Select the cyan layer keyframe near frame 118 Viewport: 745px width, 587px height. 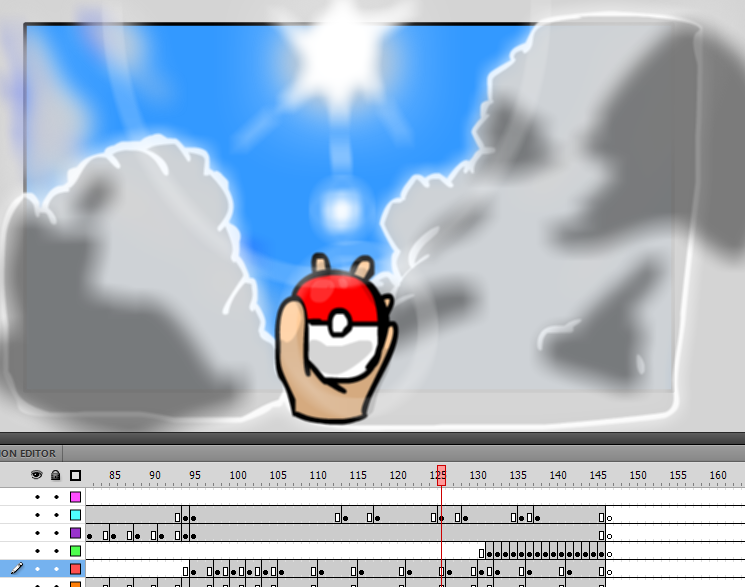[x=377, y=518]
